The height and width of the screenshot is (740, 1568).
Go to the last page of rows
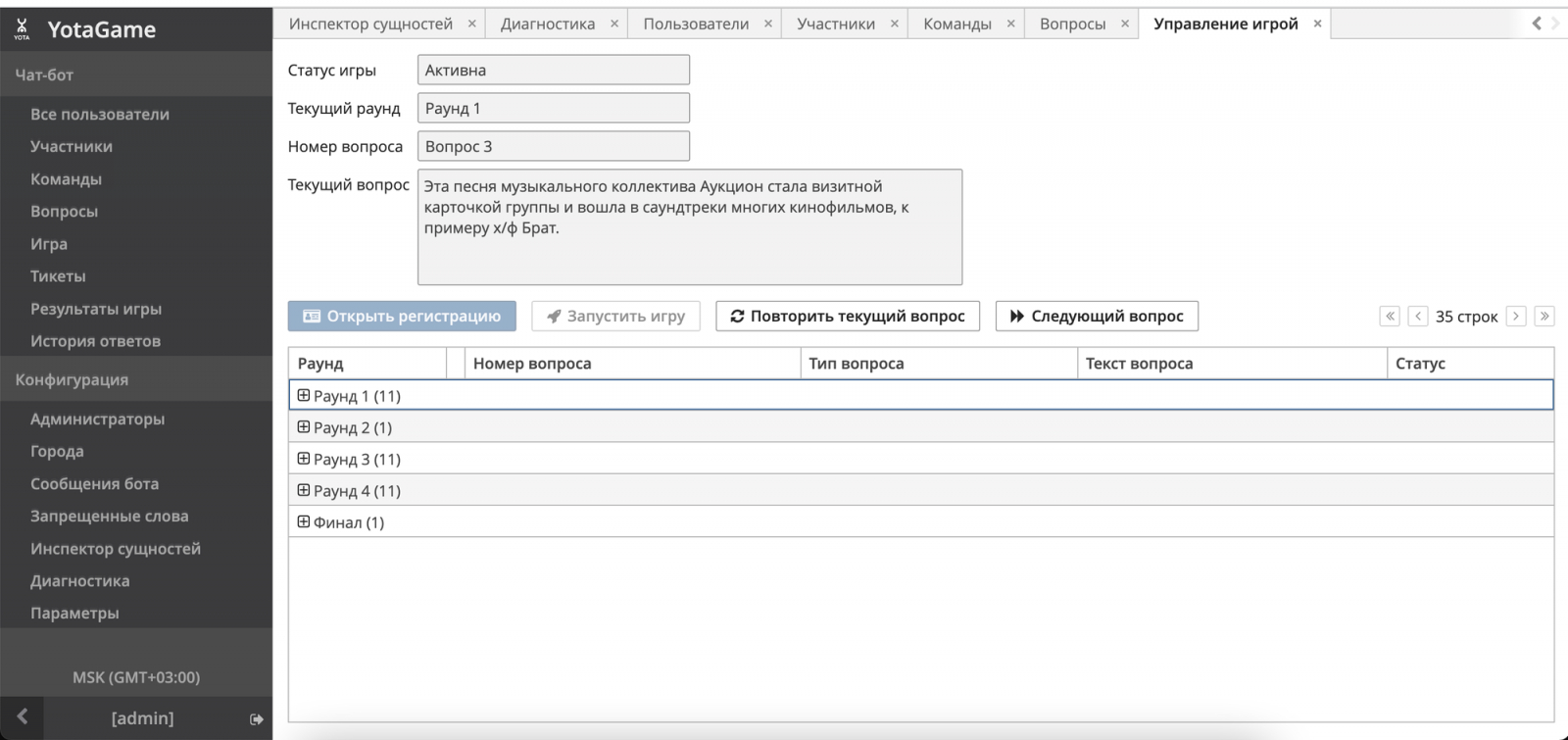1544,316
